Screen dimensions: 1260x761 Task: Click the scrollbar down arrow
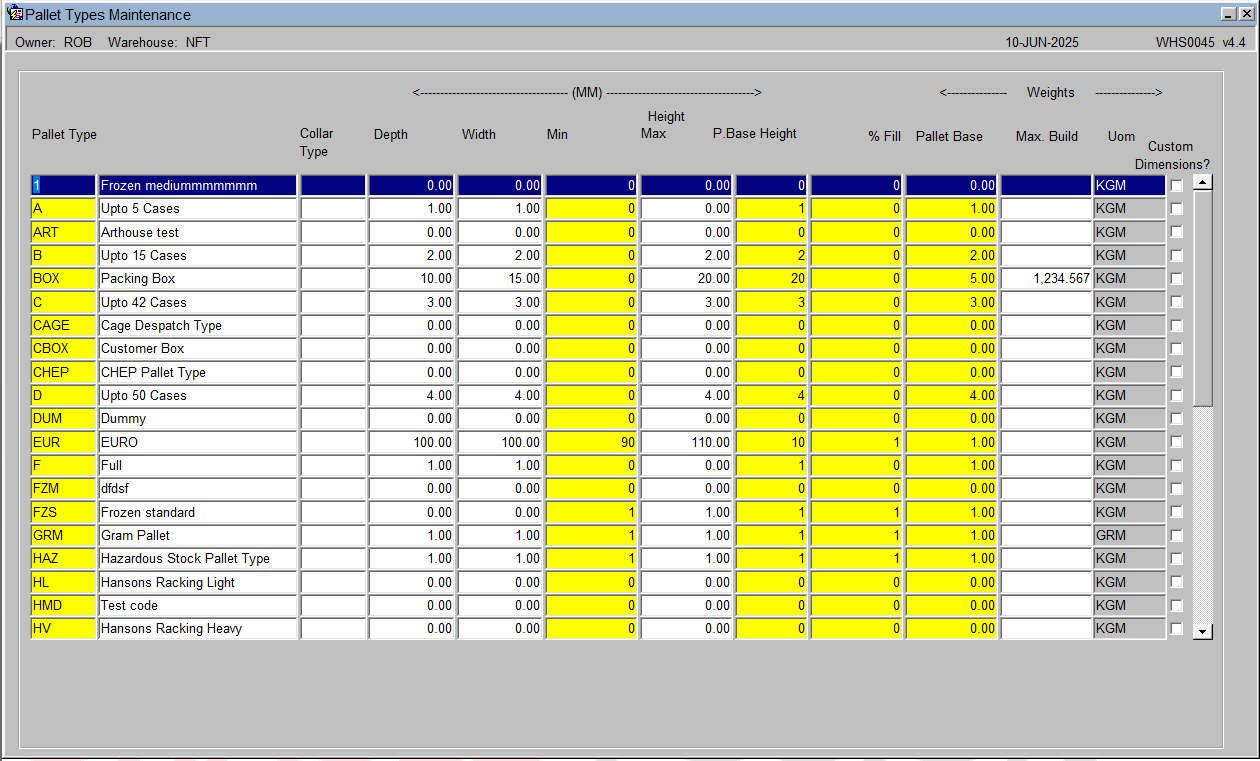1203,631
